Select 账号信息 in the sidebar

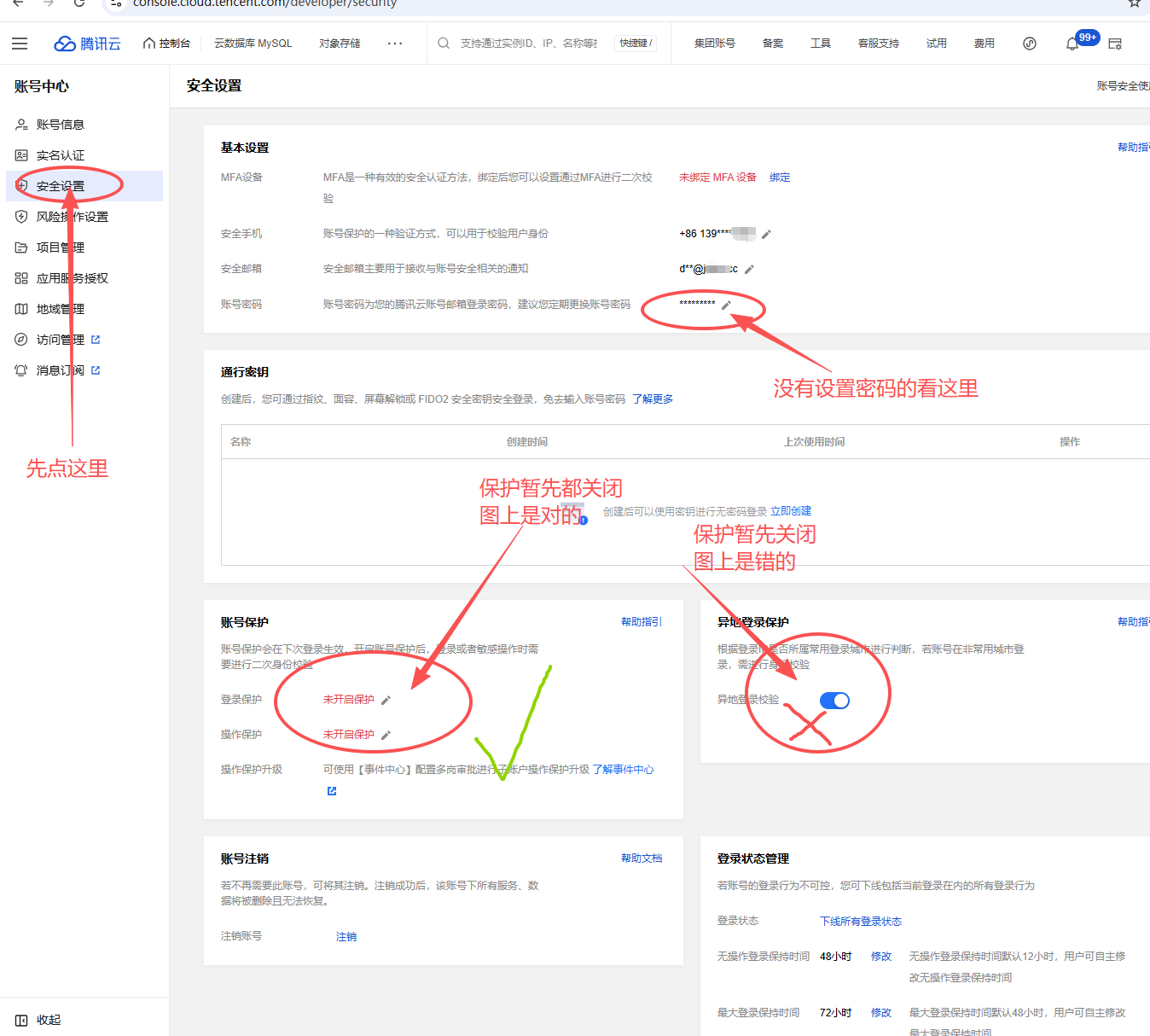point(60,125)
